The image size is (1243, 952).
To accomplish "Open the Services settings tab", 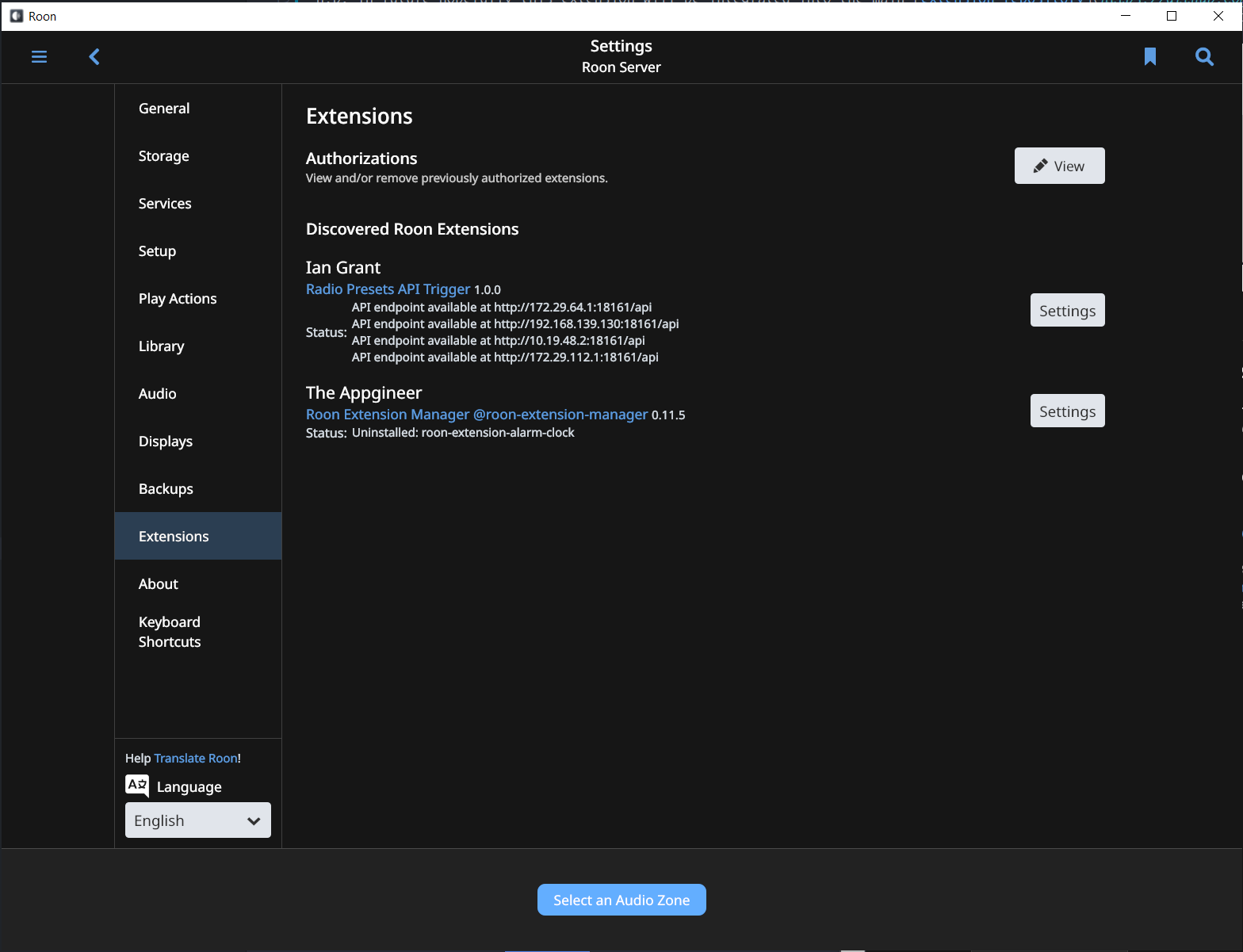I will pos(198,203).
